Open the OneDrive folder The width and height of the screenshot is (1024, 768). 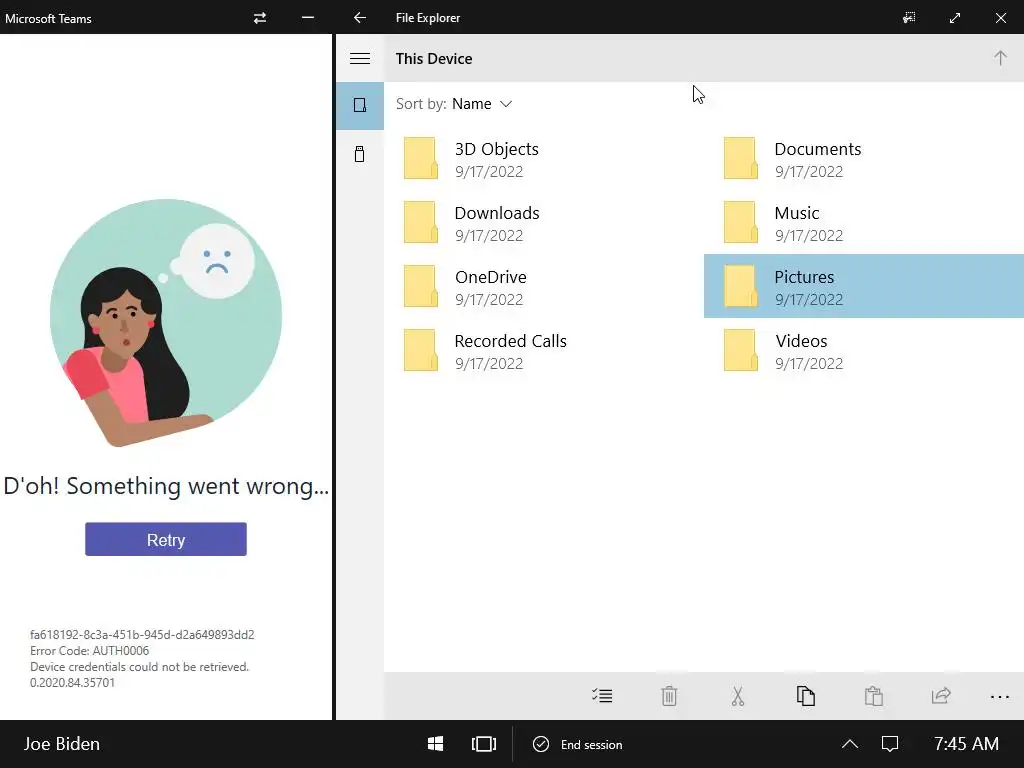[543, 287]
